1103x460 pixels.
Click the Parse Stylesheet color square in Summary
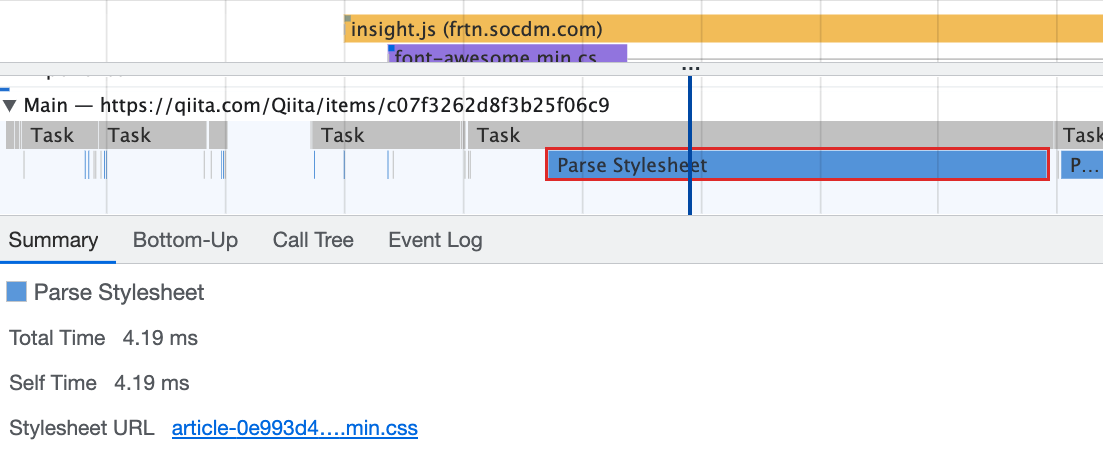(x=16, y=292)
